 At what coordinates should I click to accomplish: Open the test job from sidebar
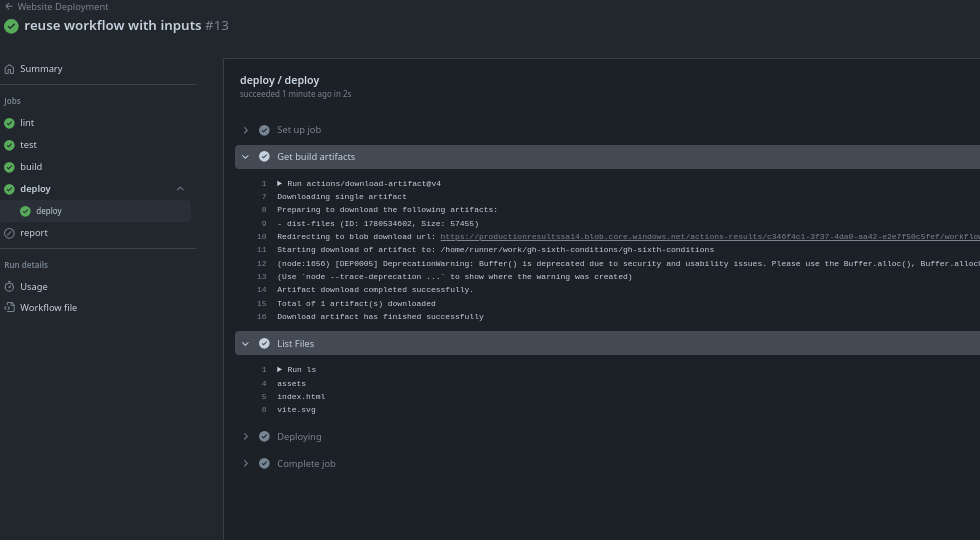[x=28, y=145]
